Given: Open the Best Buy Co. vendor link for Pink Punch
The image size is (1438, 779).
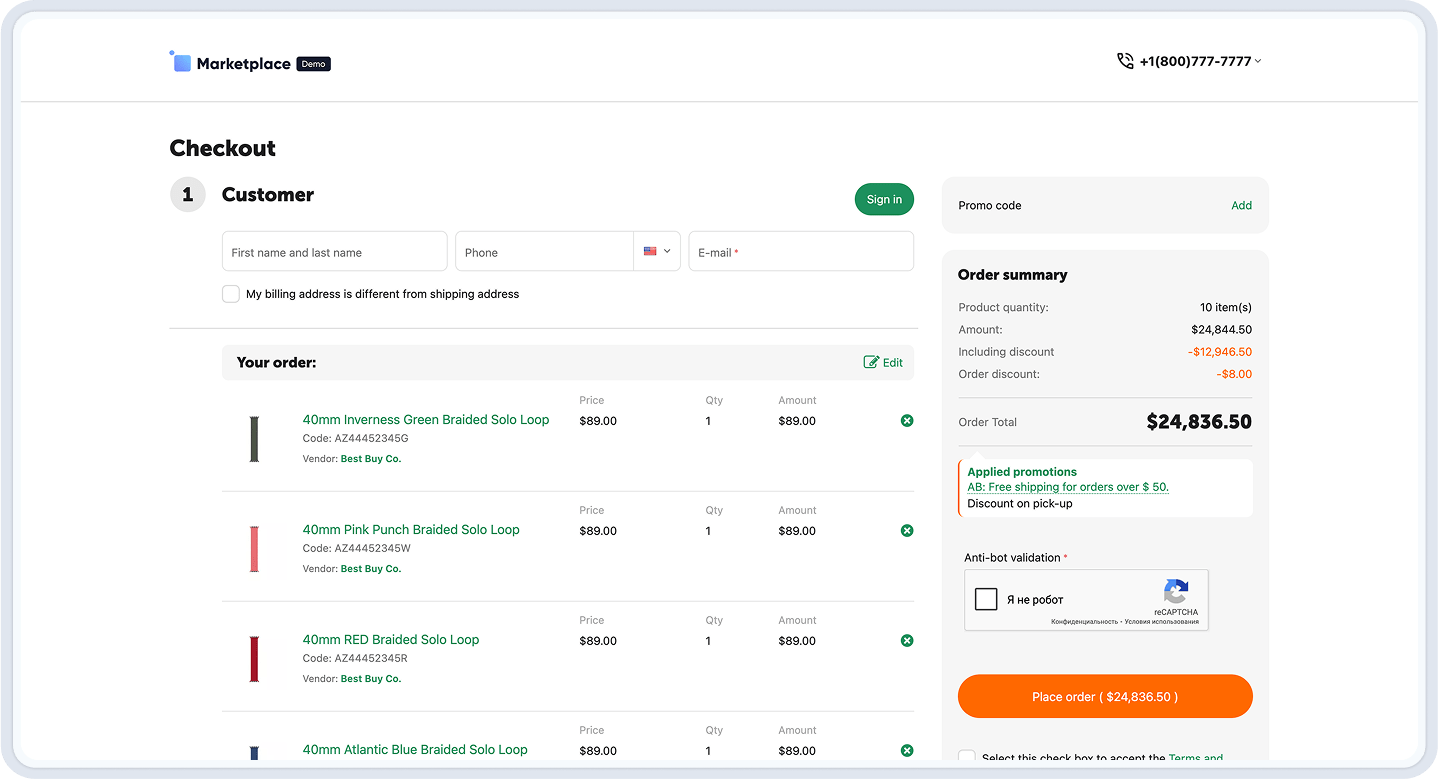Looking at the screenshot, I should tap(370, 569).
